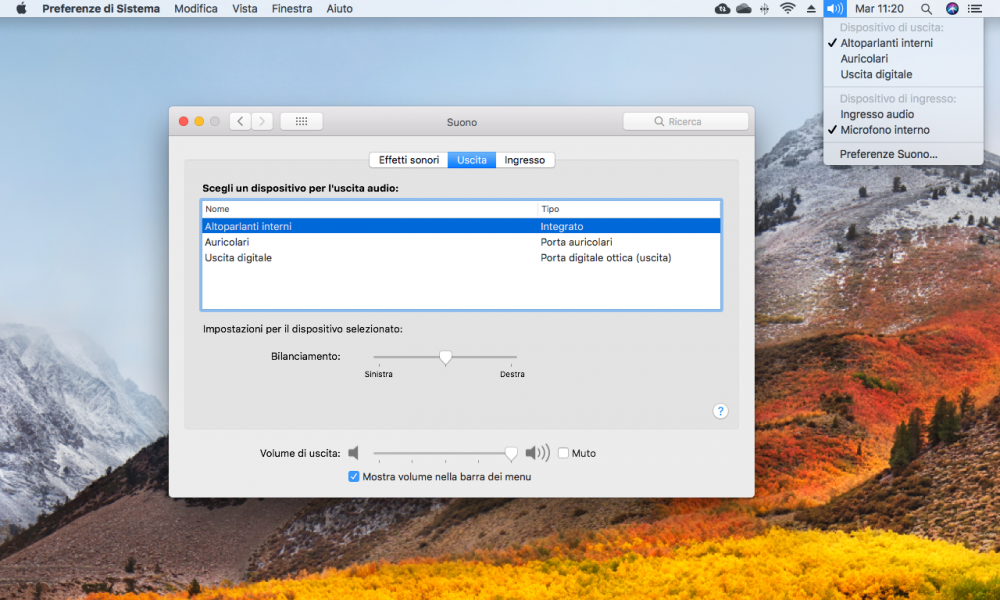Open Spotlight search magnifier
Screen dimensions: 1000x600
pyautogui.click(x=926, y=8)
